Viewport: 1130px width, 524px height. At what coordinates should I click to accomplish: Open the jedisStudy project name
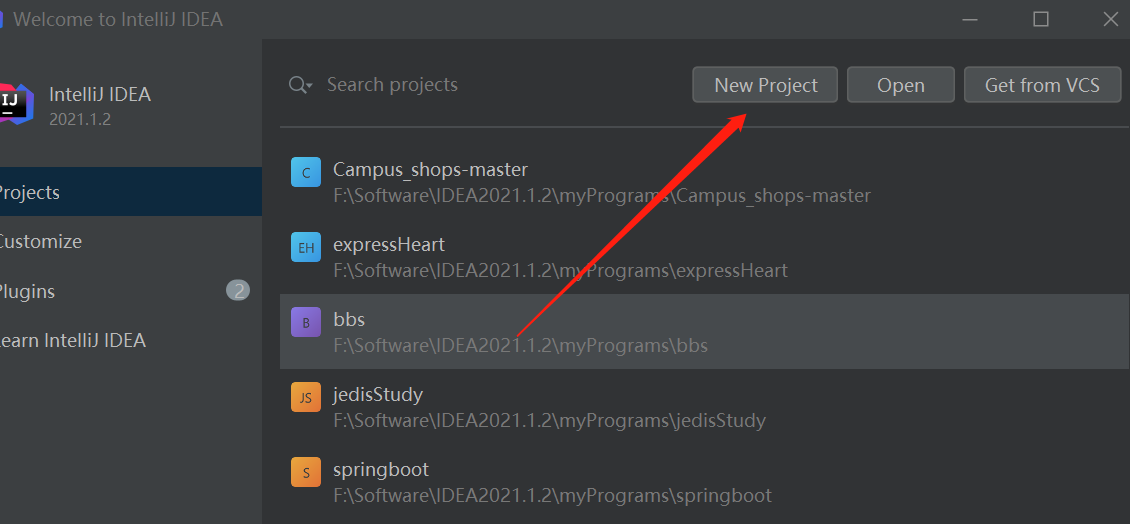coord(378,394)
